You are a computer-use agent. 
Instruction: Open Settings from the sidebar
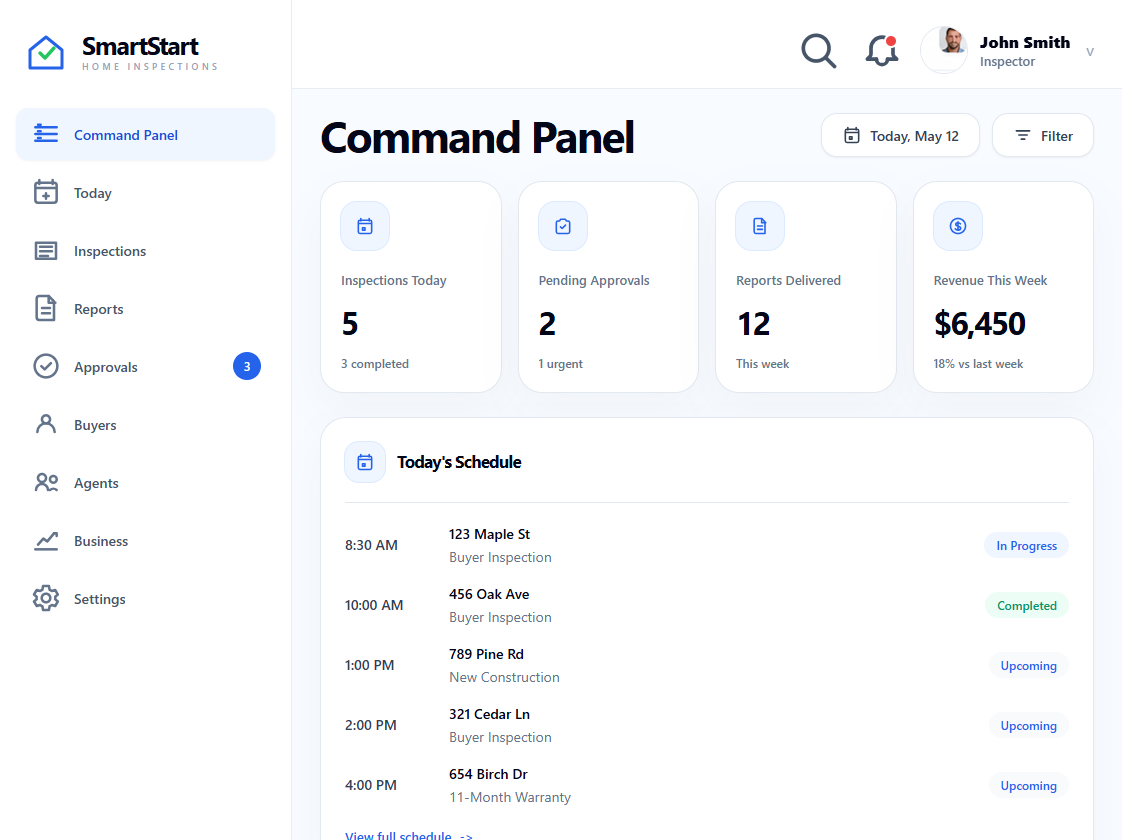(145, 598)
